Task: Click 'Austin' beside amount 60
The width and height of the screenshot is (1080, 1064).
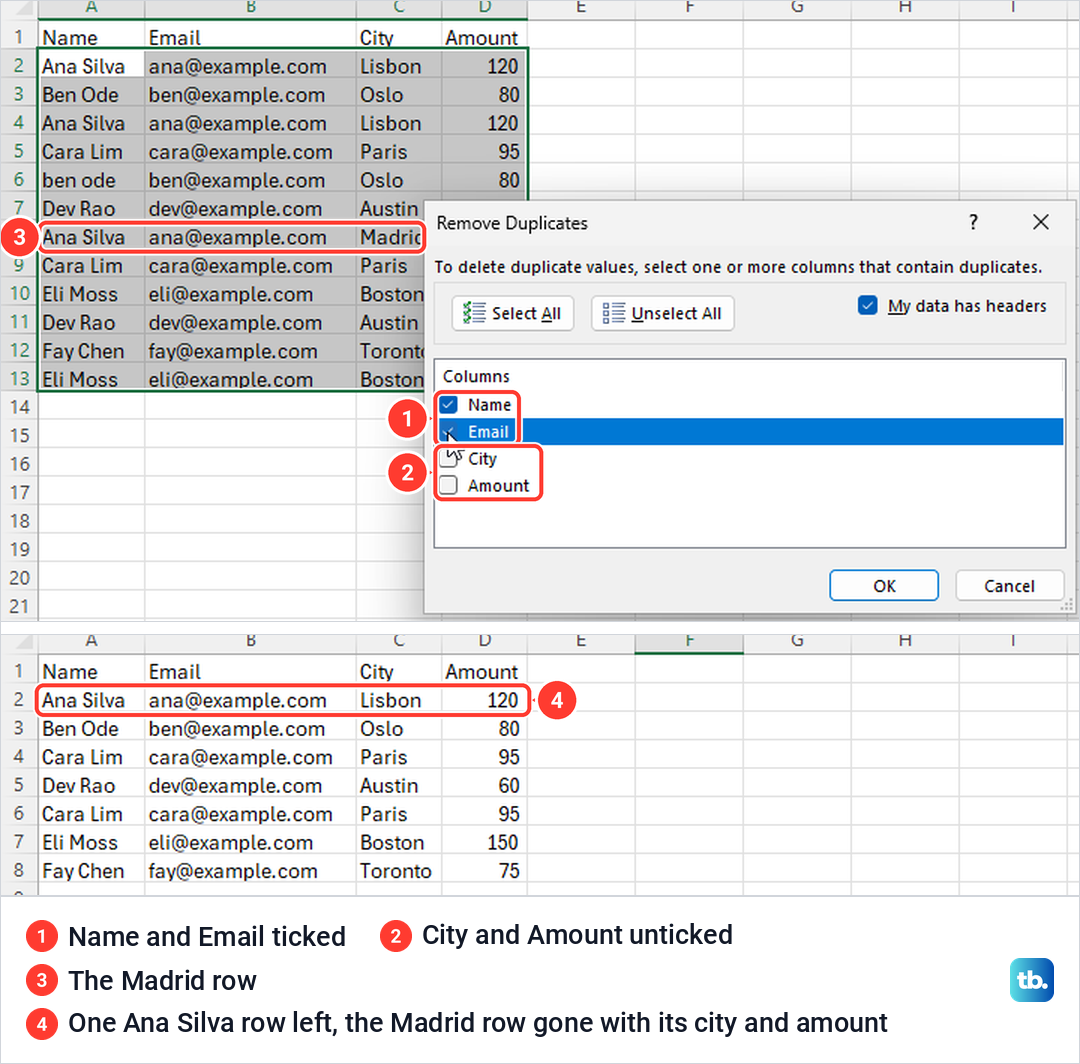Action: coord(399,786)
